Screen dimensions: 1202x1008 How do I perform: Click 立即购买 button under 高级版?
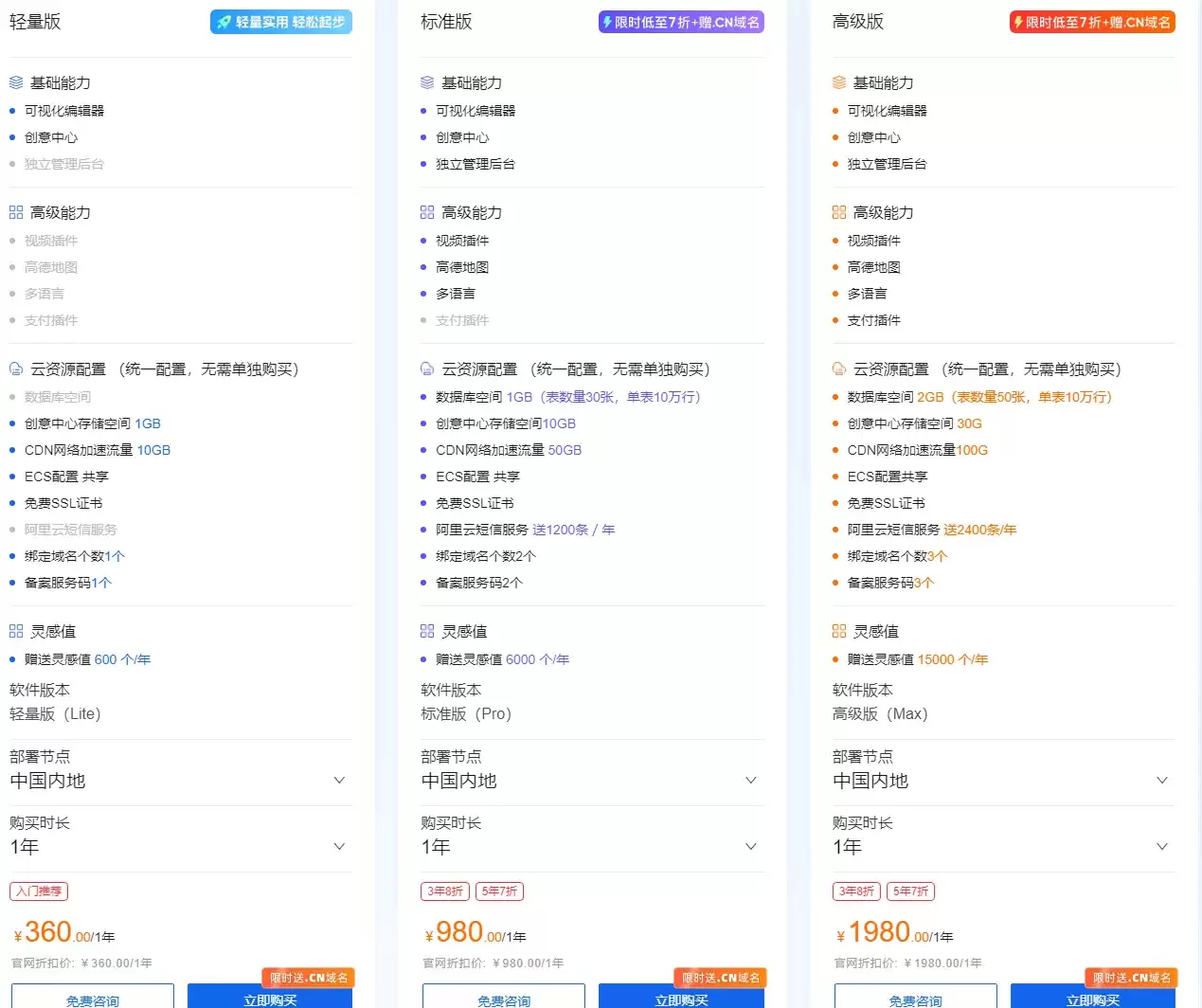click(1093, 997)
